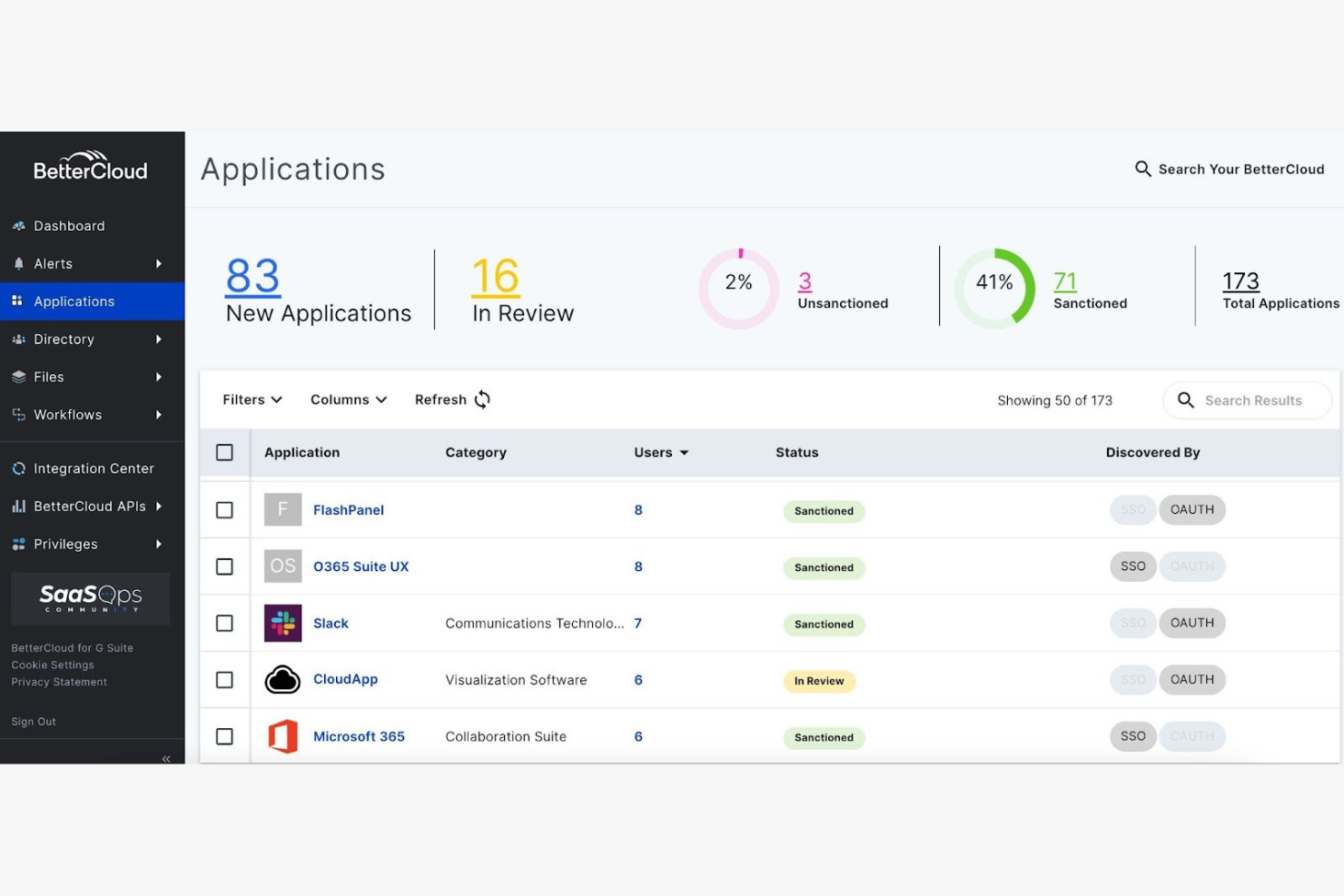Check the select-all checkbox in header
The width and height of the screenshot is (1344, 896).
point(224,452)
